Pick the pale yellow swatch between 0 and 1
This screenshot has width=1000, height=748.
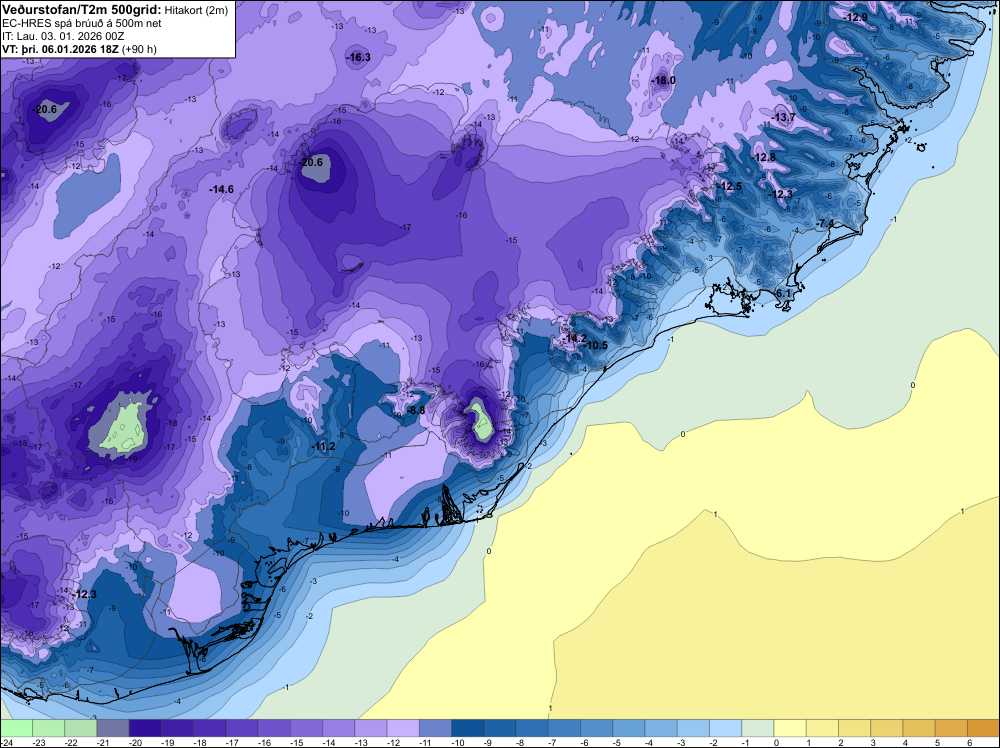[x=790, y=728]
